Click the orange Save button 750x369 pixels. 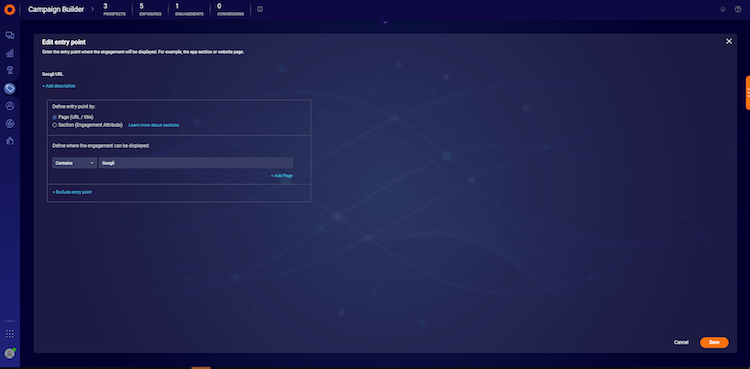[714, 342]
